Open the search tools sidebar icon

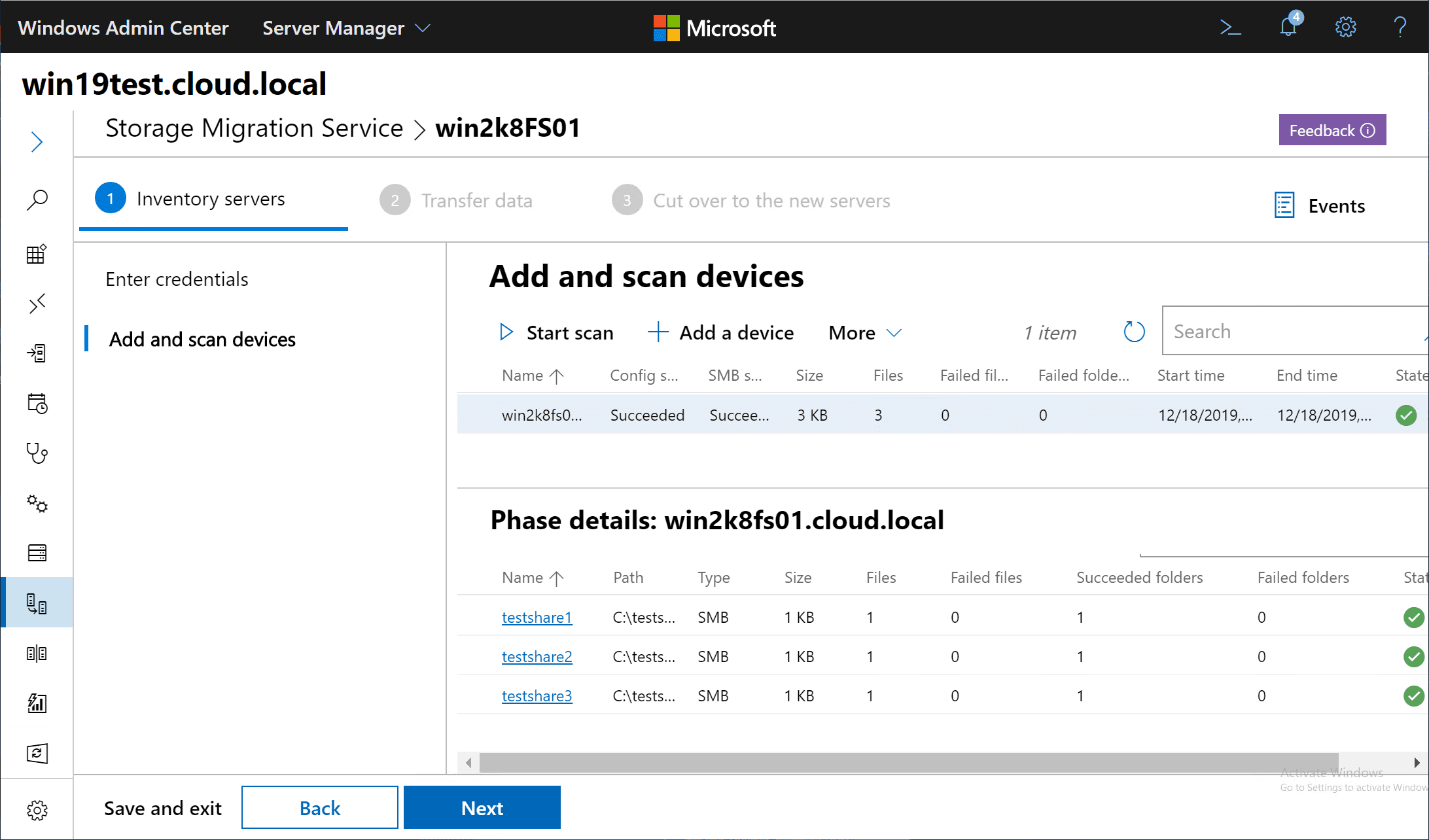[37, 200]
